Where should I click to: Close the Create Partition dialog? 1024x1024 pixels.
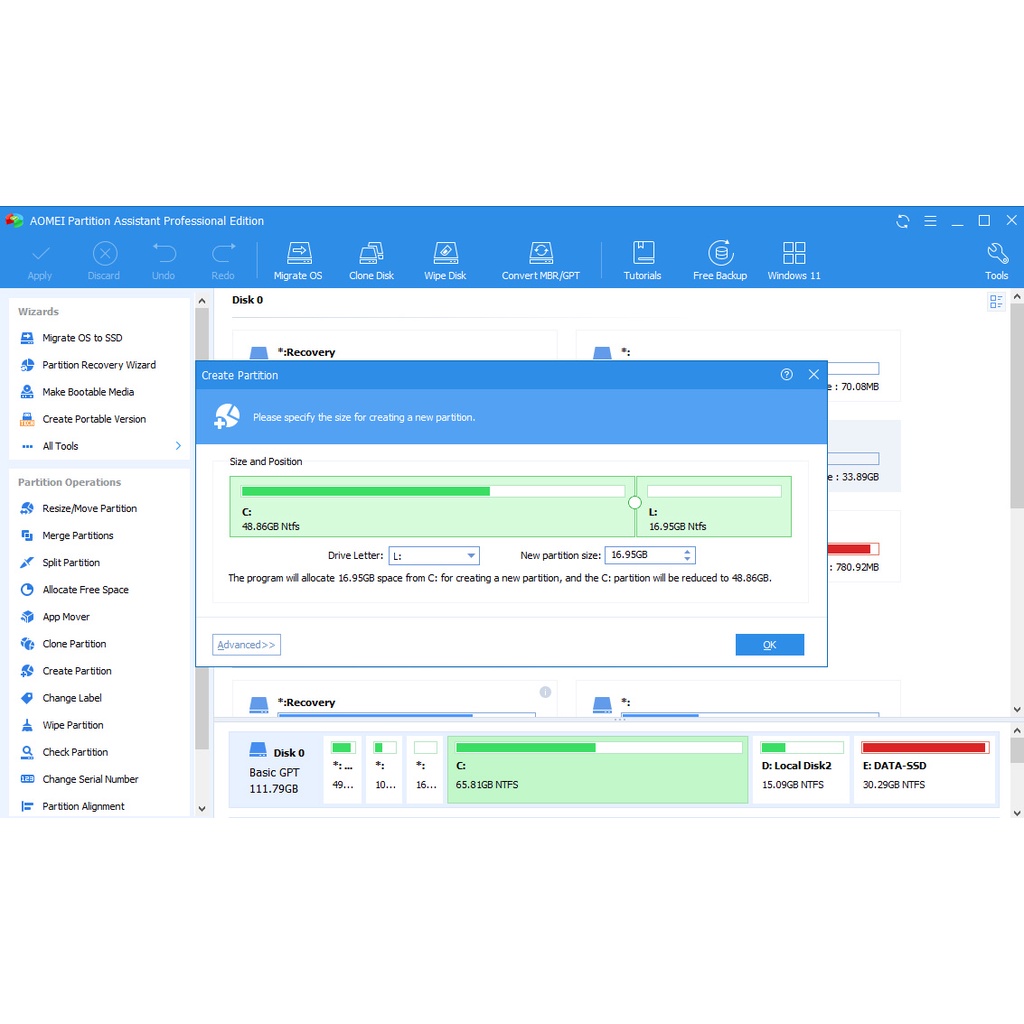click(x=814, y=375)
